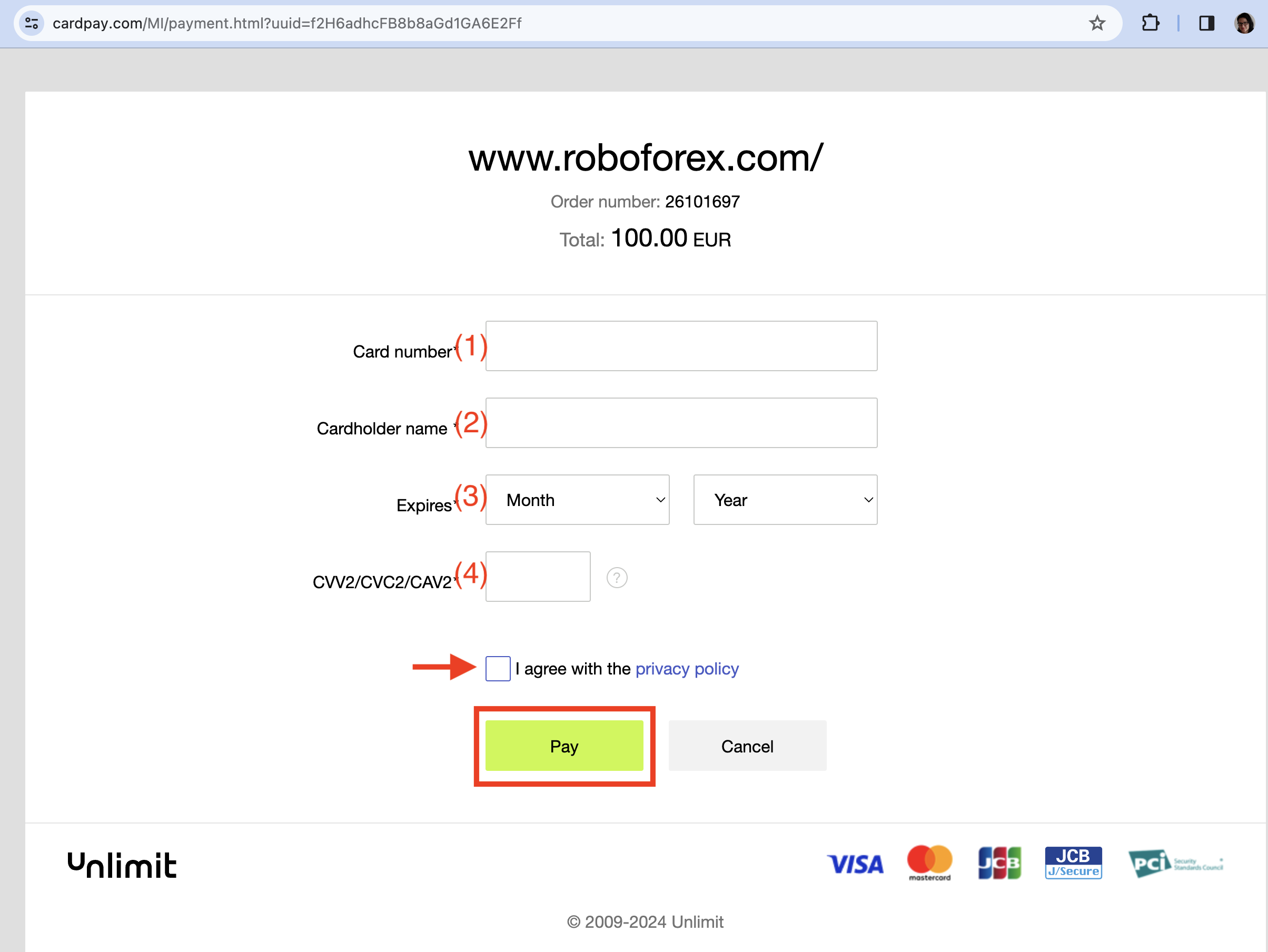Open the expiry Month dropdown
Screen dimensions: 1268x952
577,500
